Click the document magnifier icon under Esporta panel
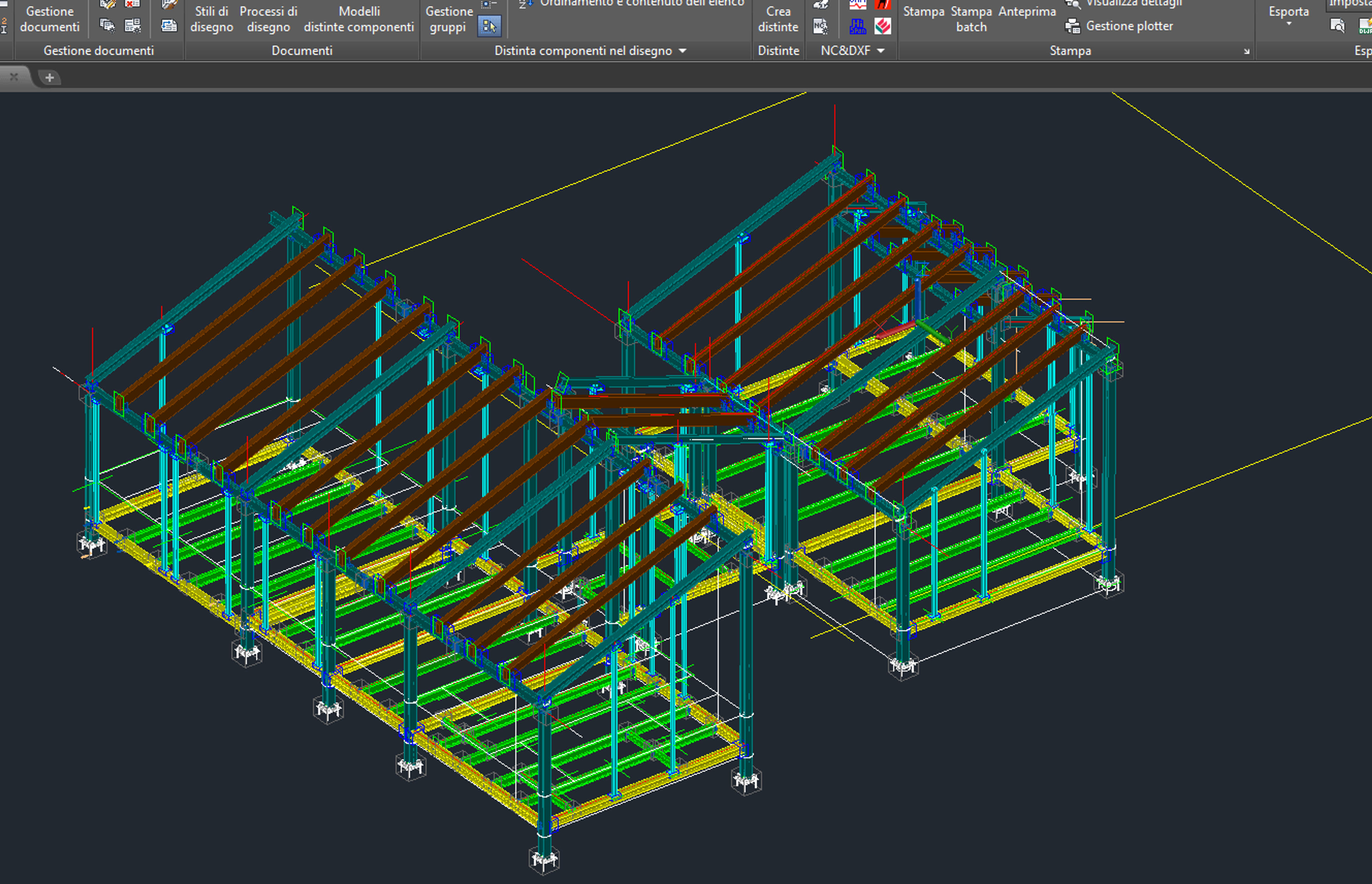Screen dimensions: 1372x884 (x=1338, y=26)
